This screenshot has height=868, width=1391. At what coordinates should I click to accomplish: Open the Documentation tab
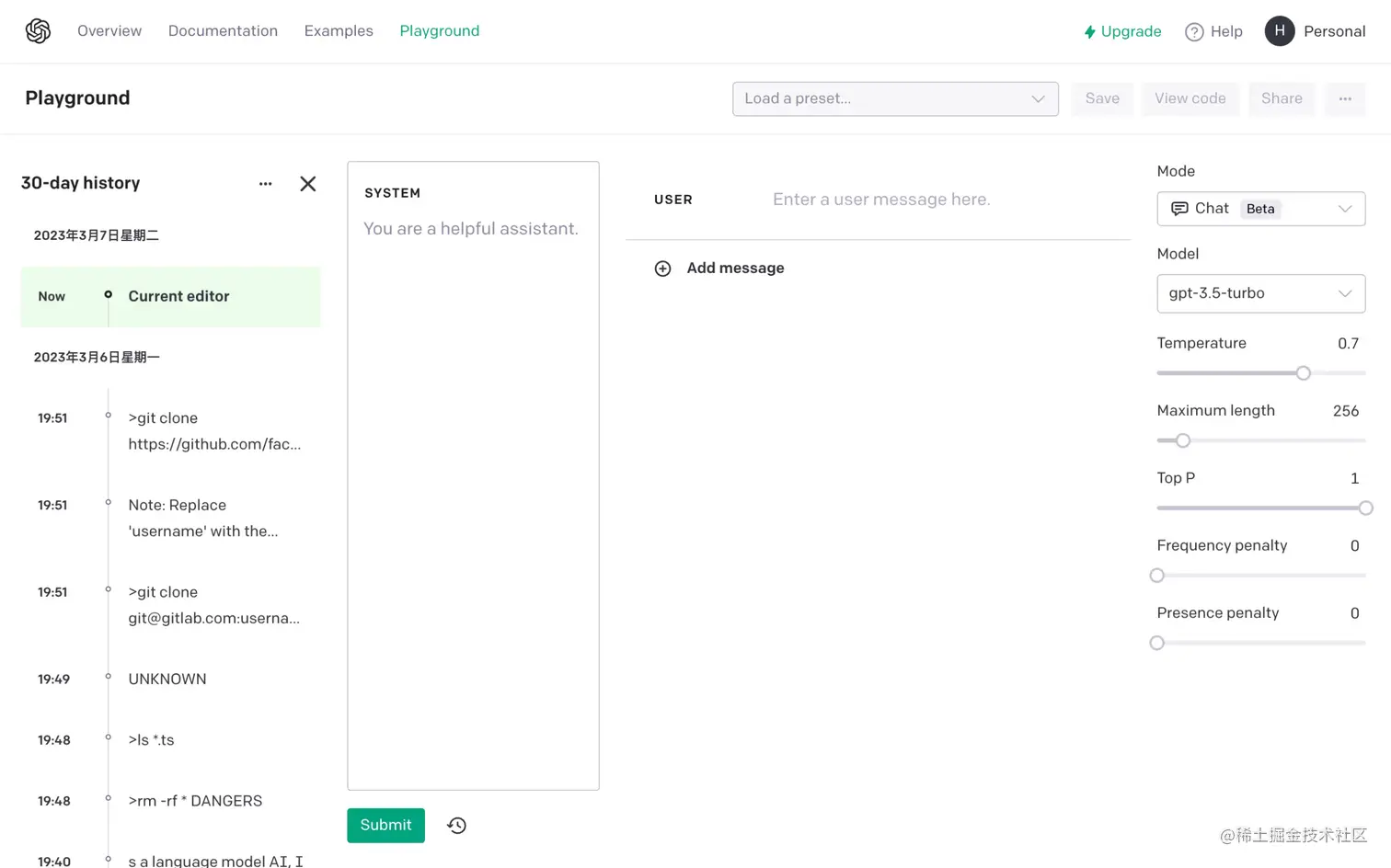coord(223,31)
